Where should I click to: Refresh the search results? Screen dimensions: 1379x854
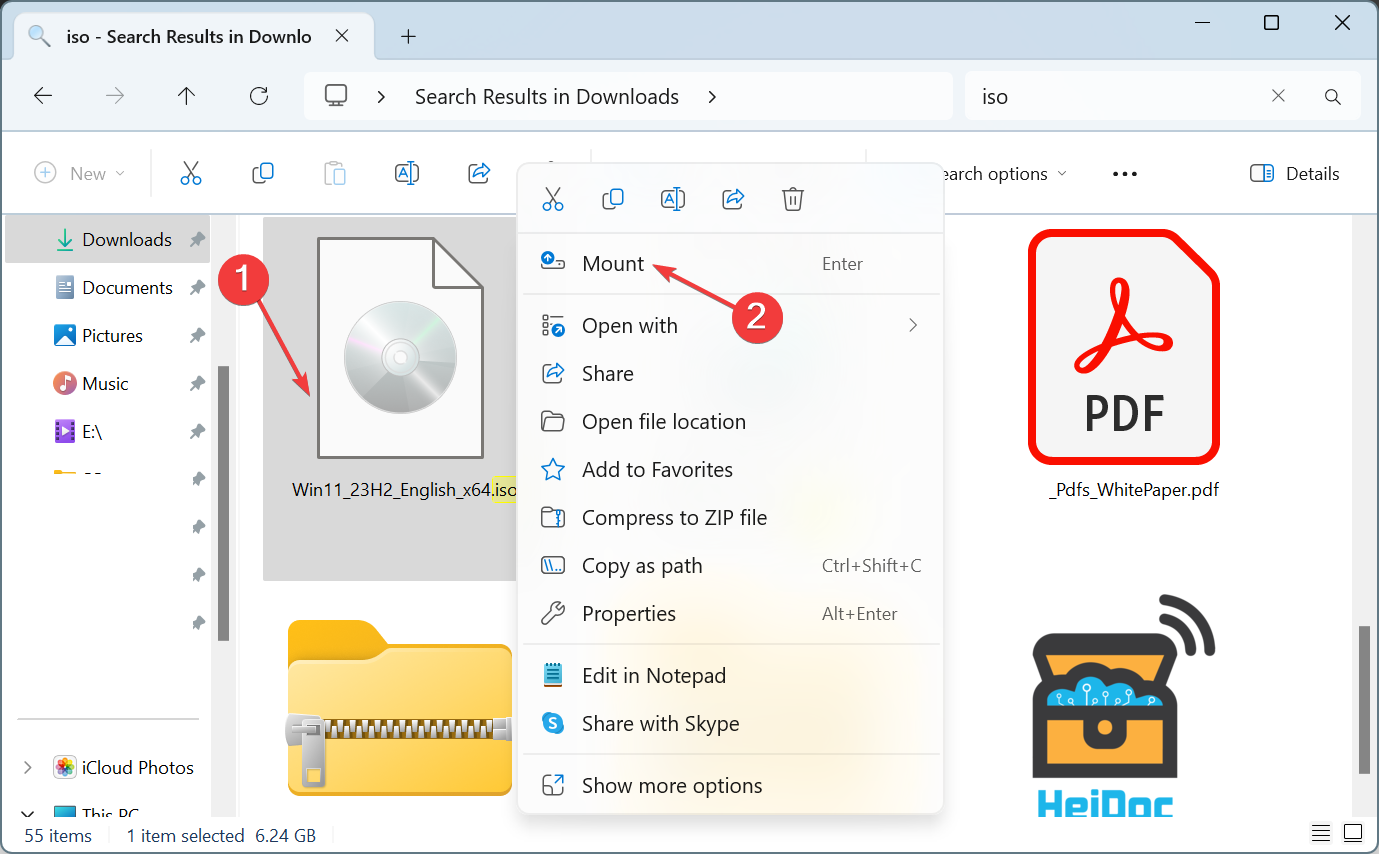pos(259,96)
